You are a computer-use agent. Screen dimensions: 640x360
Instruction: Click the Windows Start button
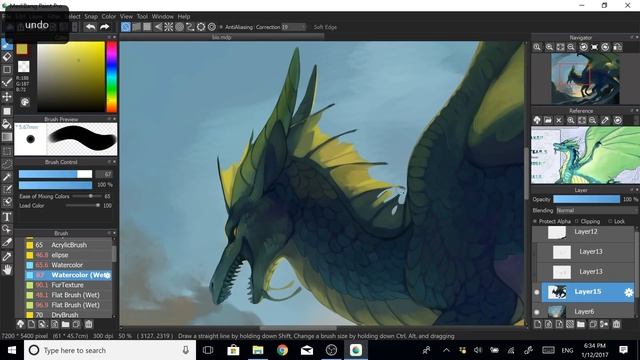[x=12, y=350]
